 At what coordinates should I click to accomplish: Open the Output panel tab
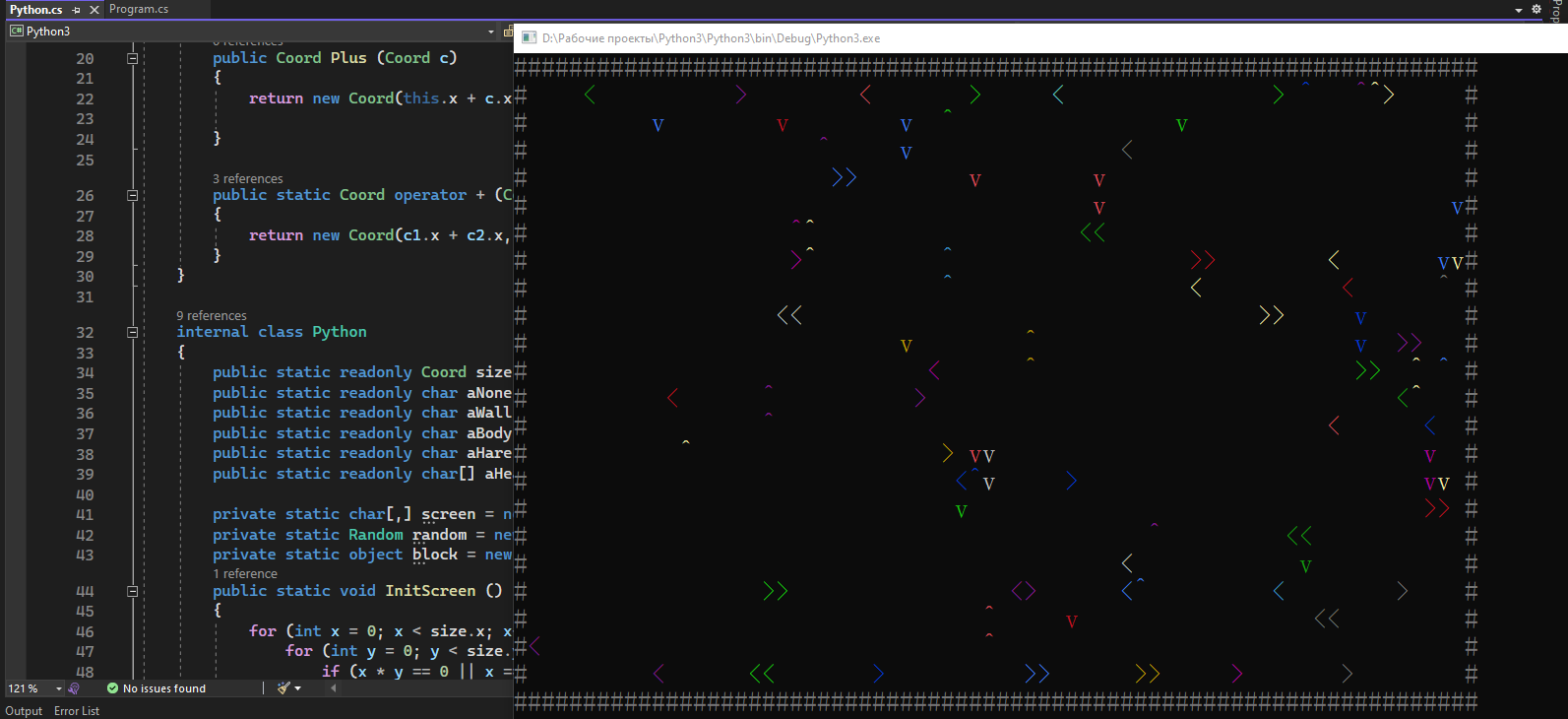(x=24, y=711)
